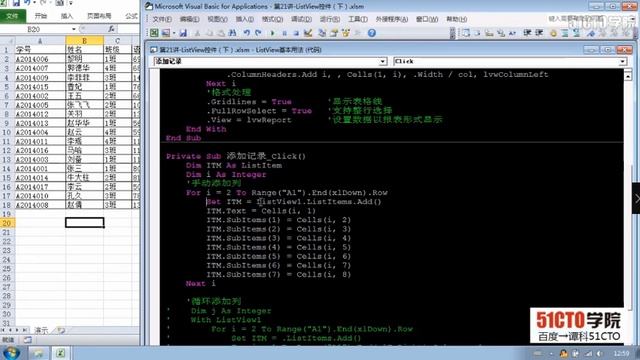Viewport: 640px width, 360px height.
Task: Click the blue Help question mark icon
Action: [371, 33]
